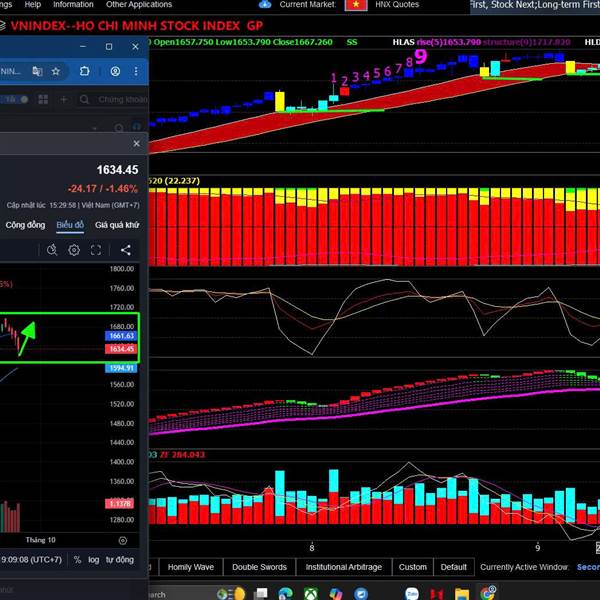The height and width of the screenshot is (600, 600).
Task: Open the browser profile avatar icon
Action: click(x=116, y=72)
